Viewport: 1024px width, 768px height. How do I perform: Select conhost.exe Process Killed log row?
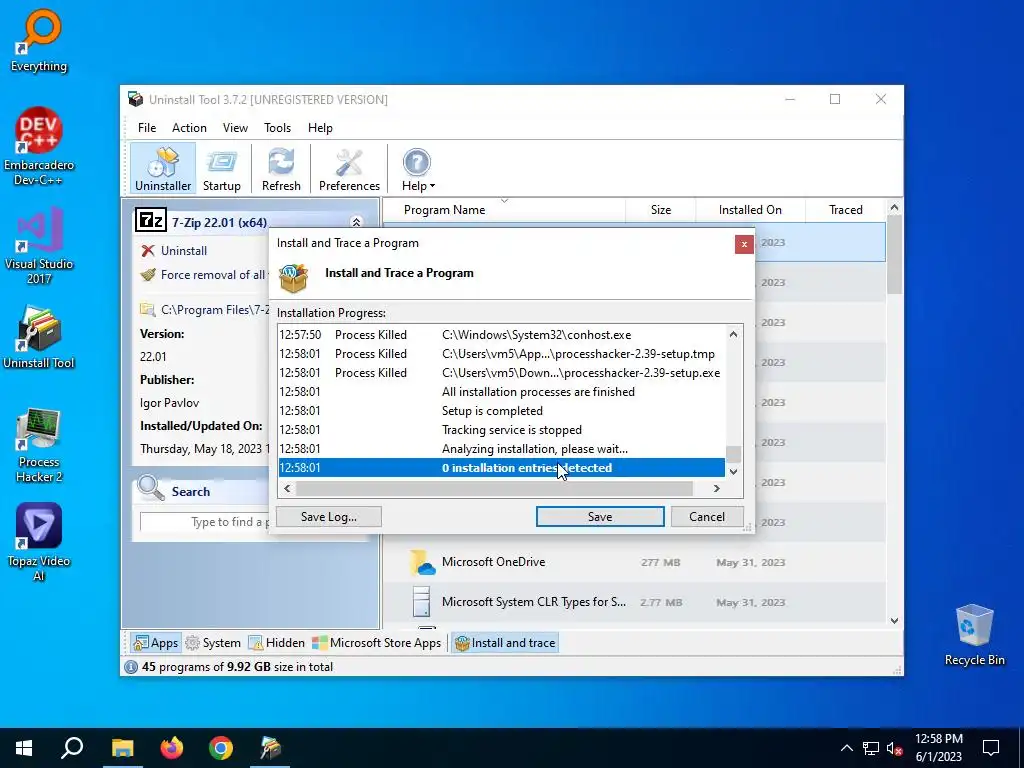coord(502,334)
